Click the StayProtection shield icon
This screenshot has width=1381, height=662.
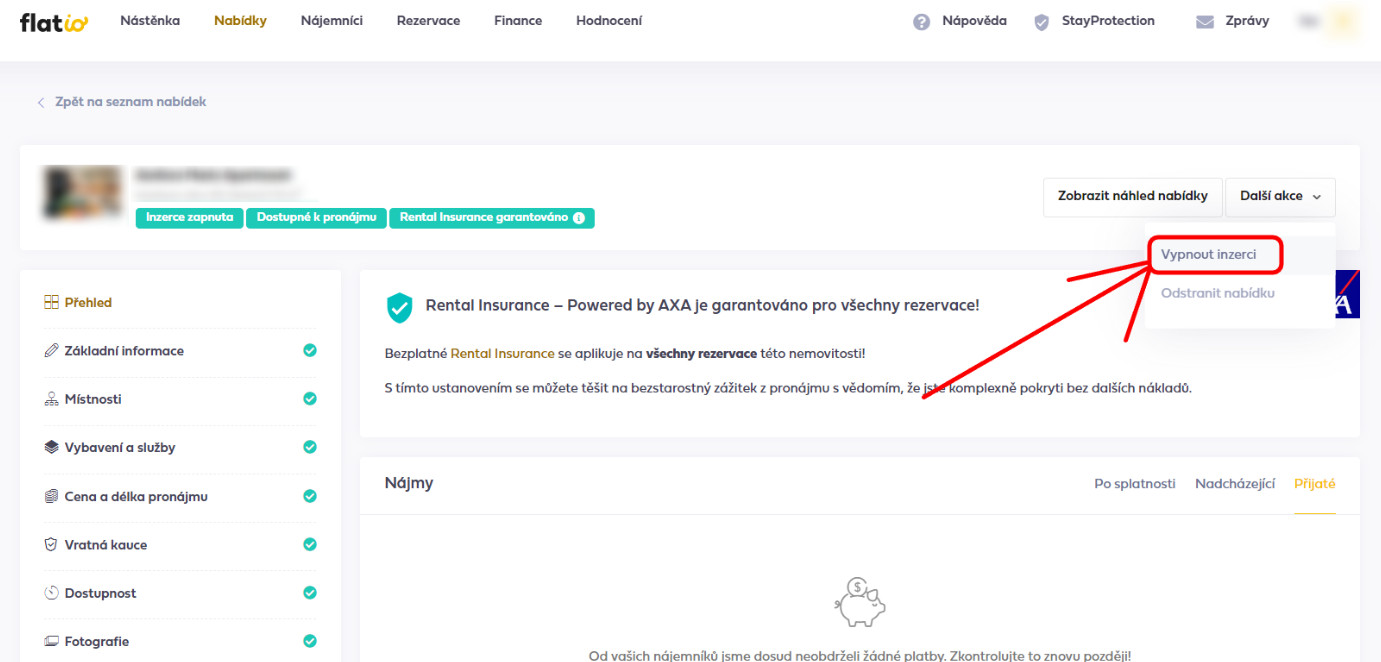[x=1042, y=22]
